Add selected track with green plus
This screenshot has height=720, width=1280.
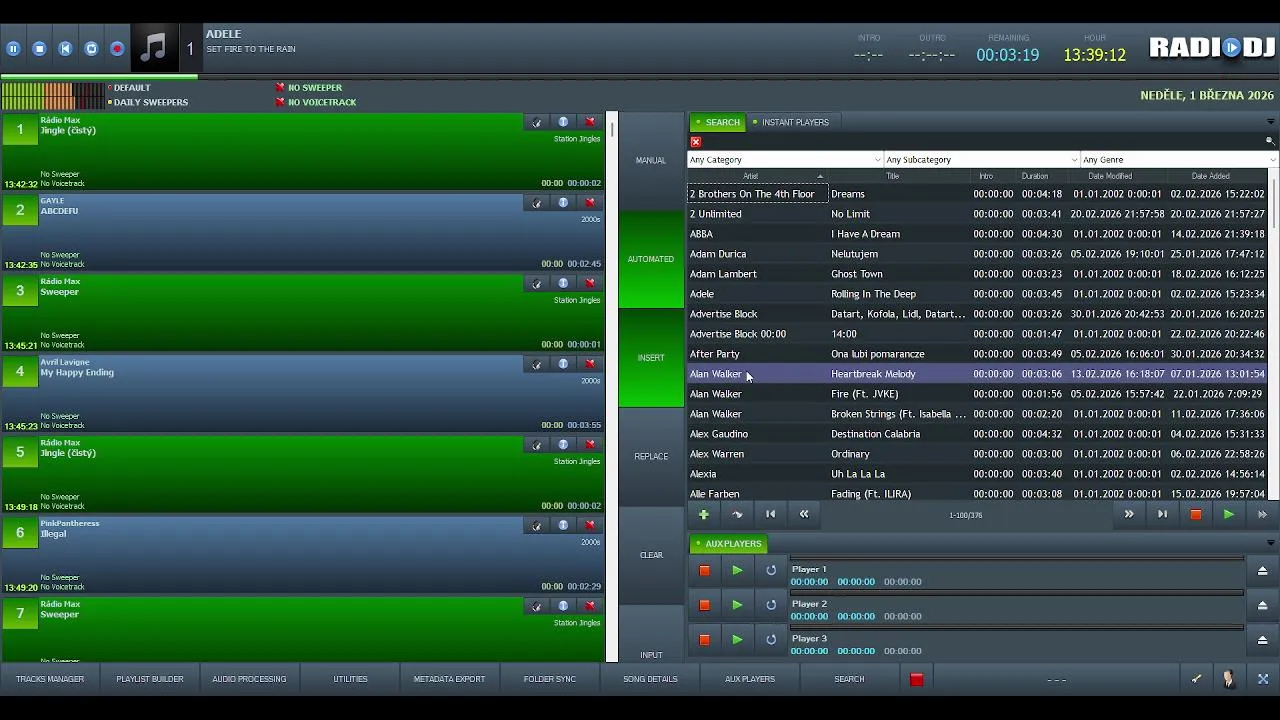point(704,514)
